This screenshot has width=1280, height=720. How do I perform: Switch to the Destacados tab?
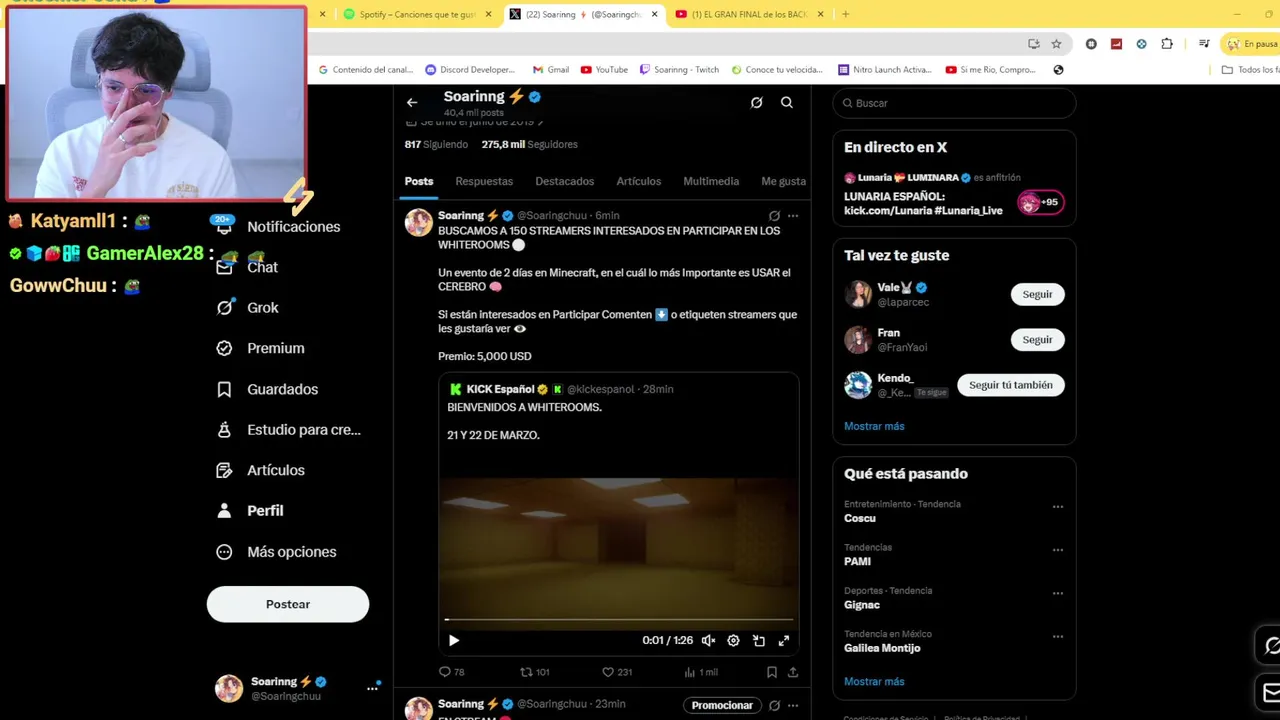tap(564, 181)
